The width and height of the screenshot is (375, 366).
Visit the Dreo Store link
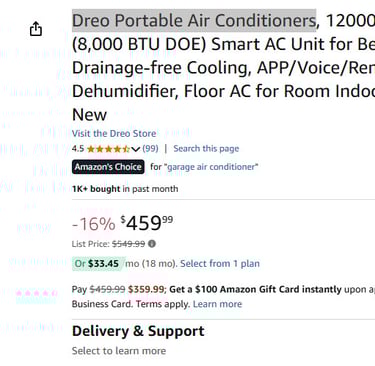point(114,133)
